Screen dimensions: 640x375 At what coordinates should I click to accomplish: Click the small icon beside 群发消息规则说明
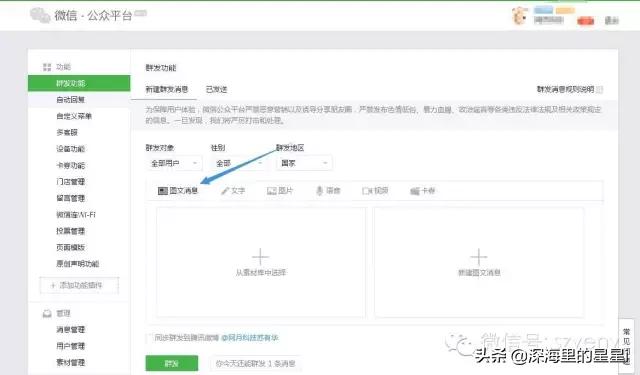click(599, 89)
